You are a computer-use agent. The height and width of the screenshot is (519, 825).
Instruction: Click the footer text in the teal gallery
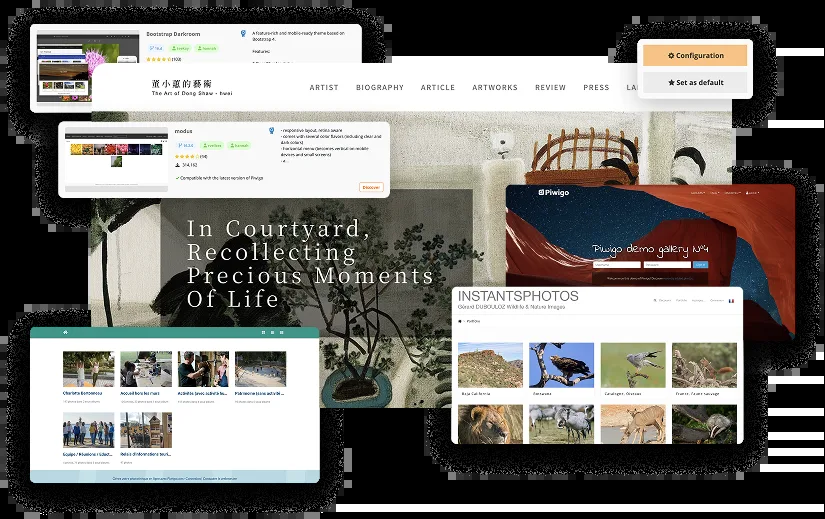click(175, 478)
